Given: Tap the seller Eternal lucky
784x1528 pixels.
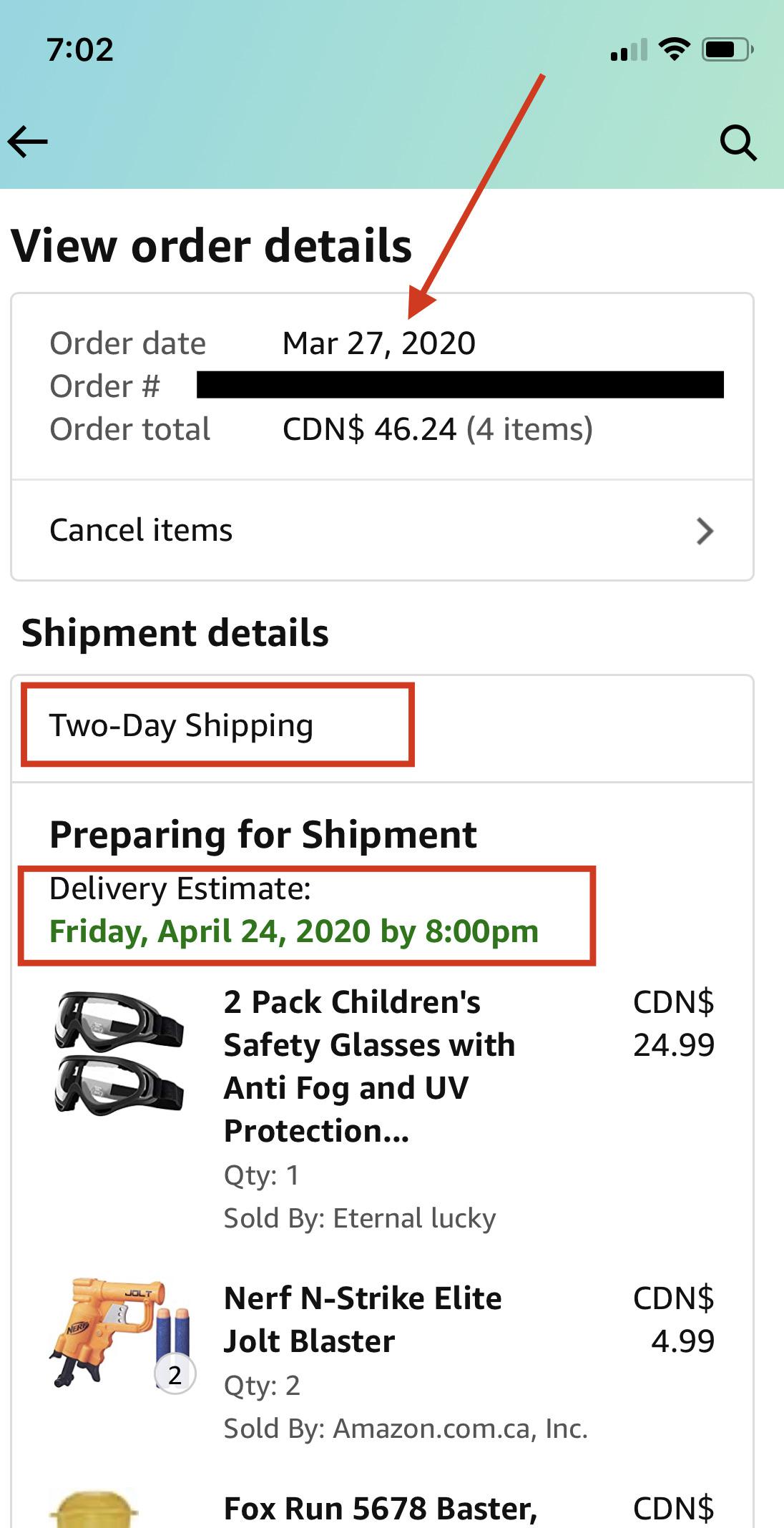Looking at the screenshot, I should [359, 1218].
